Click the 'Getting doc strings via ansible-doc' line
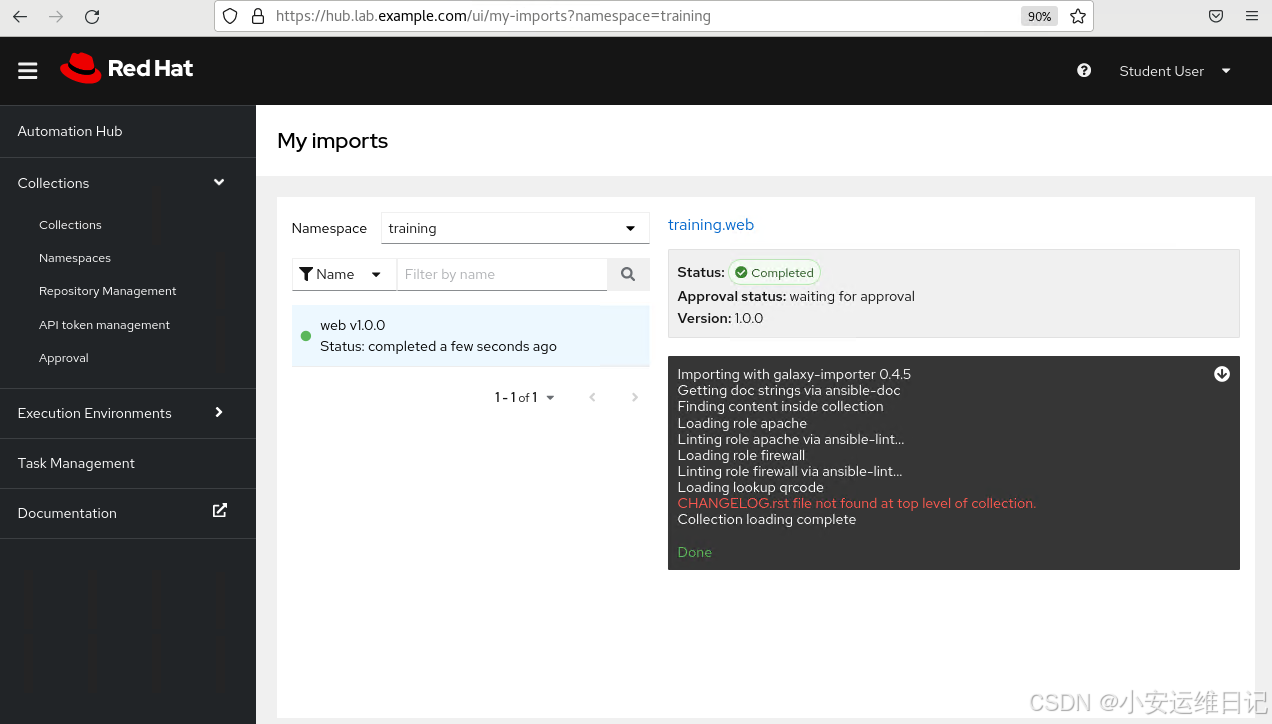This screenshot has width=1272, height=724. [x=789, y=390]
